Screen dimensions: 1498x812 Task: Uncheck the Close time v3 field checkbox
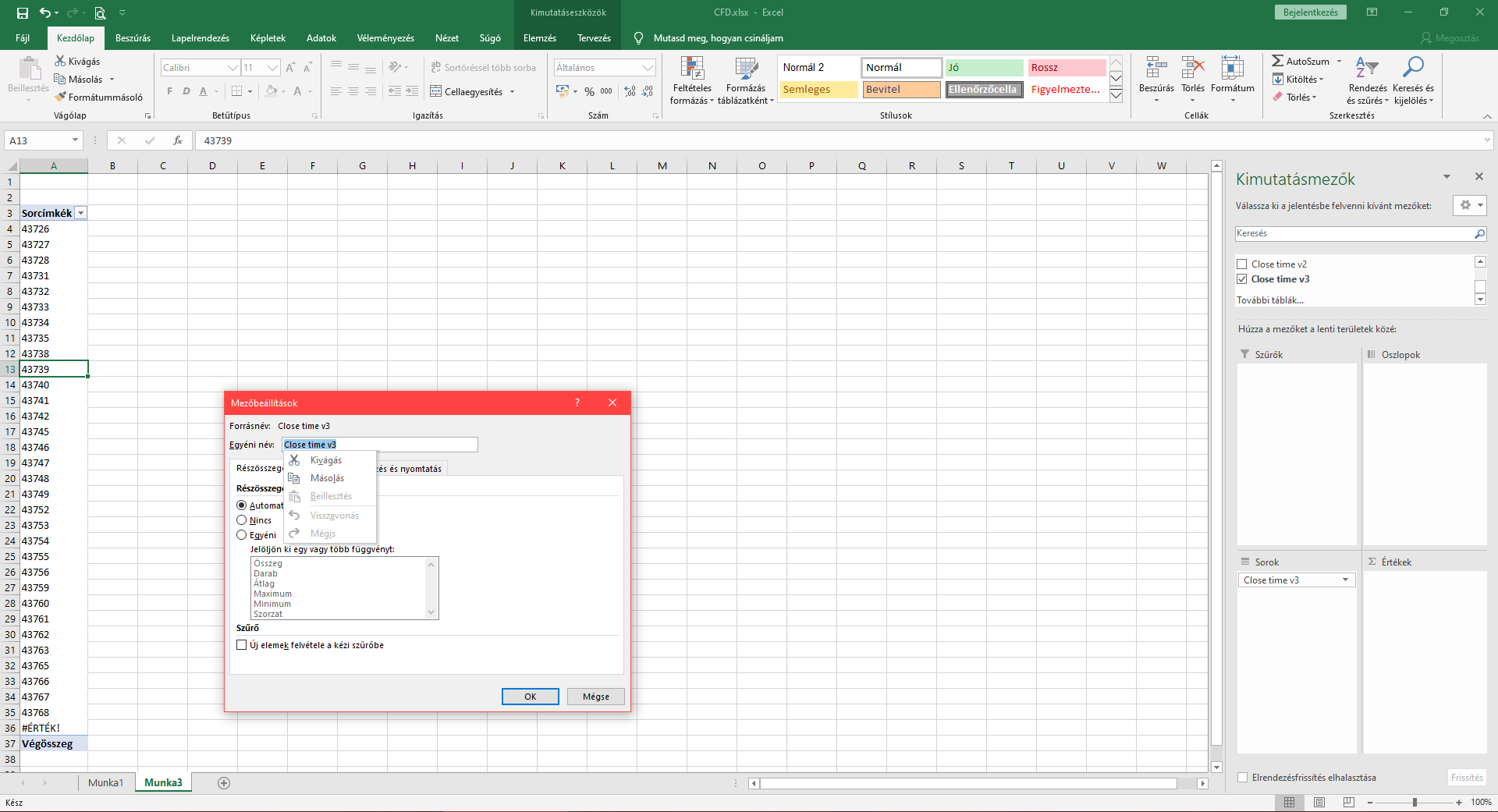tap(1242, 279)
